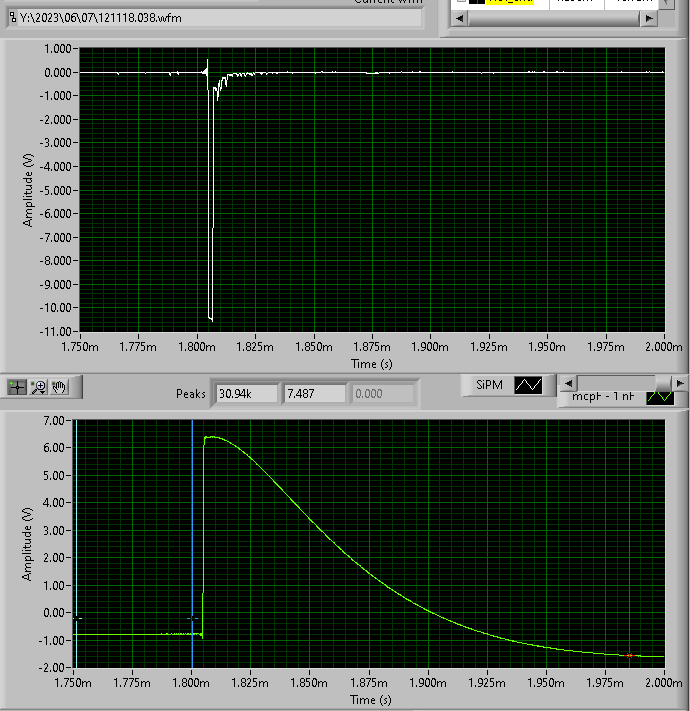Click the Peaks field showing 30.94k
The image size is (690, 711).
point(247,394)
